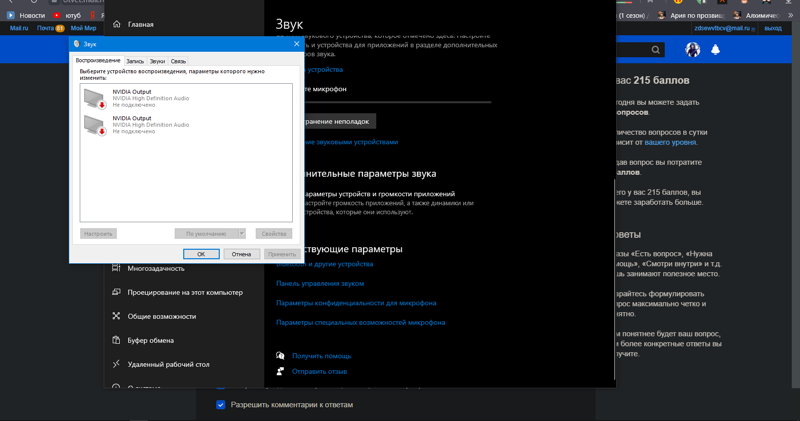
Task: Open the Ария по прозвищу bookmark
Action: [690, 15]
